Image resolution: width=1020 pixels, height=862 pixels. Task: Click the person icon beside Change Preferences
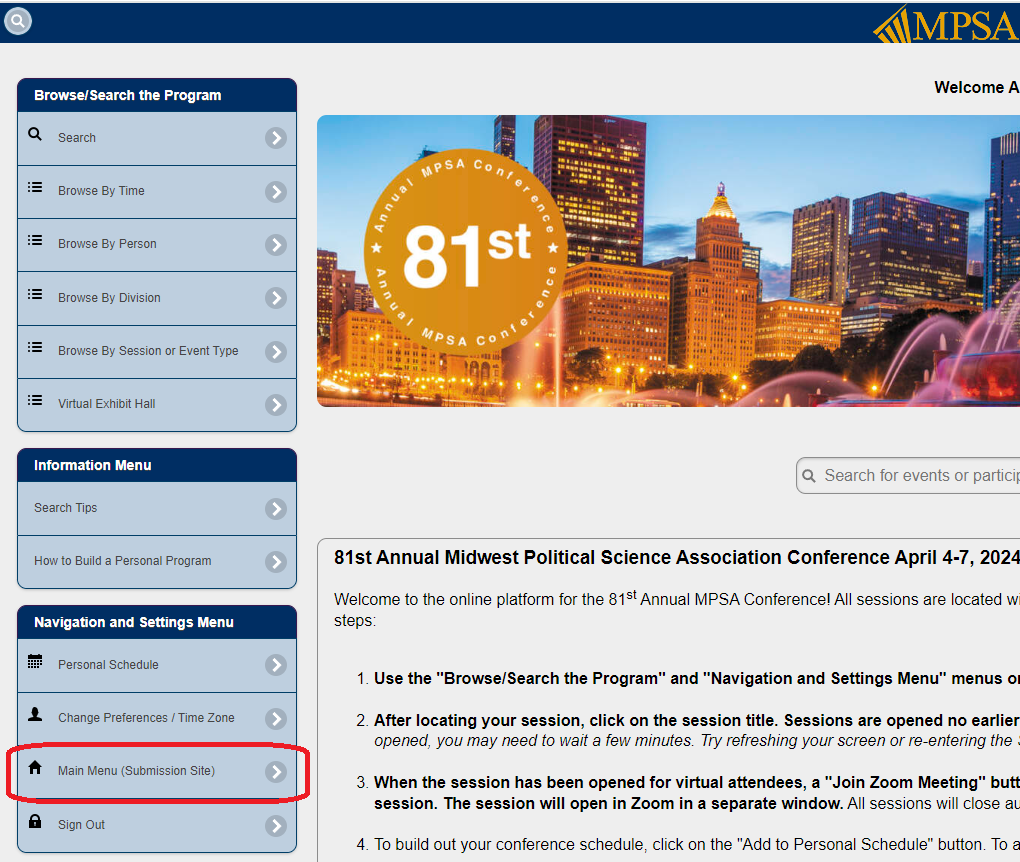tap(35, 714)
